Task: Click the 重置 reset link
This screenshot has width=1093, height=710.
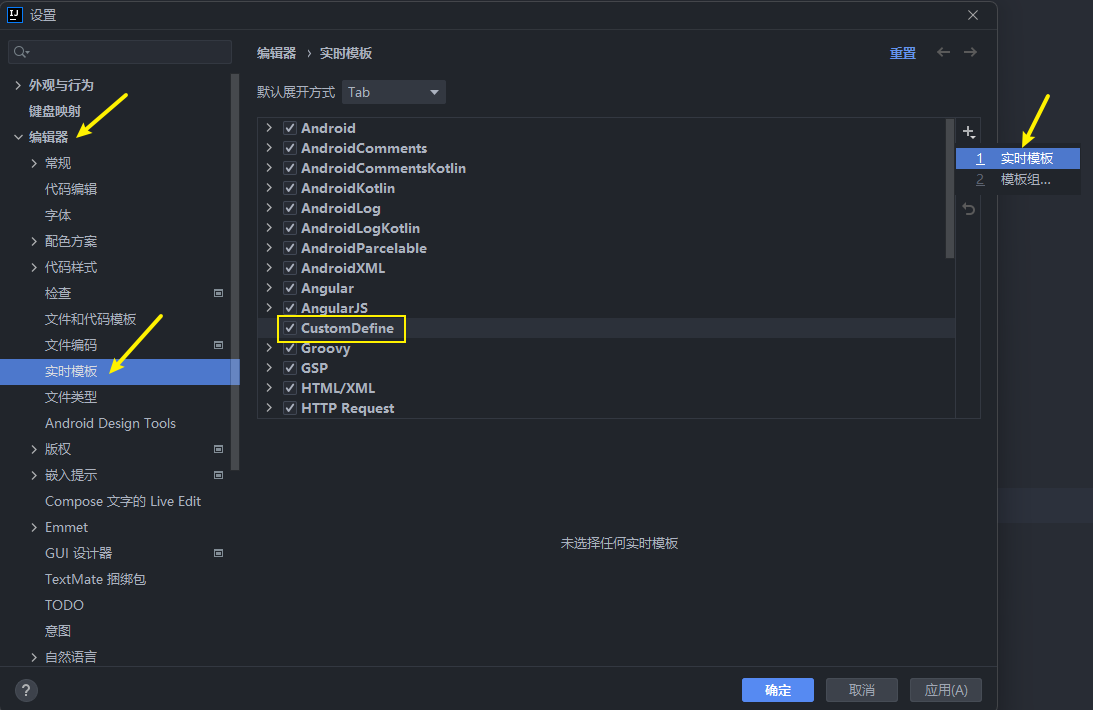Action: [x=902, y=53]
